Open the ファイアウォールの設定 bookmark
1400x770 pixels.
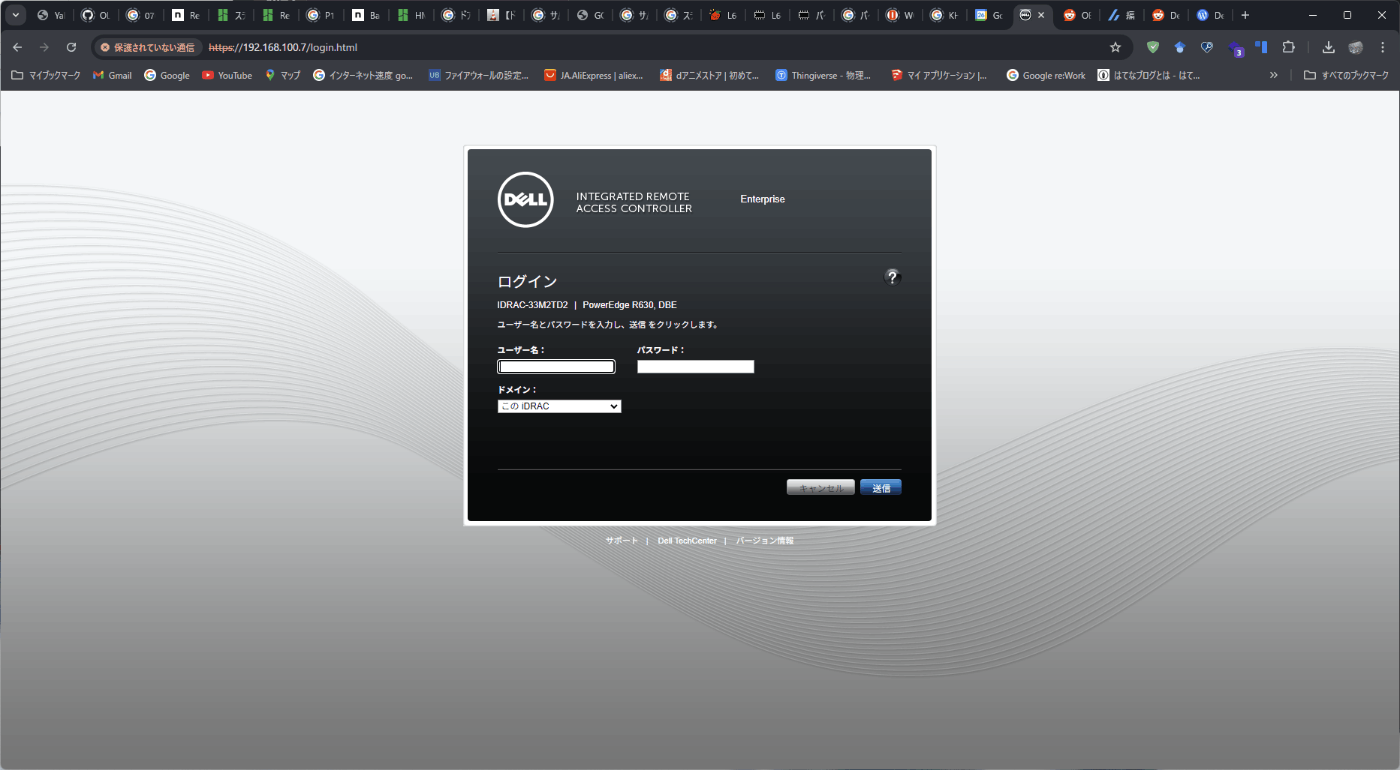pos(478,75)
